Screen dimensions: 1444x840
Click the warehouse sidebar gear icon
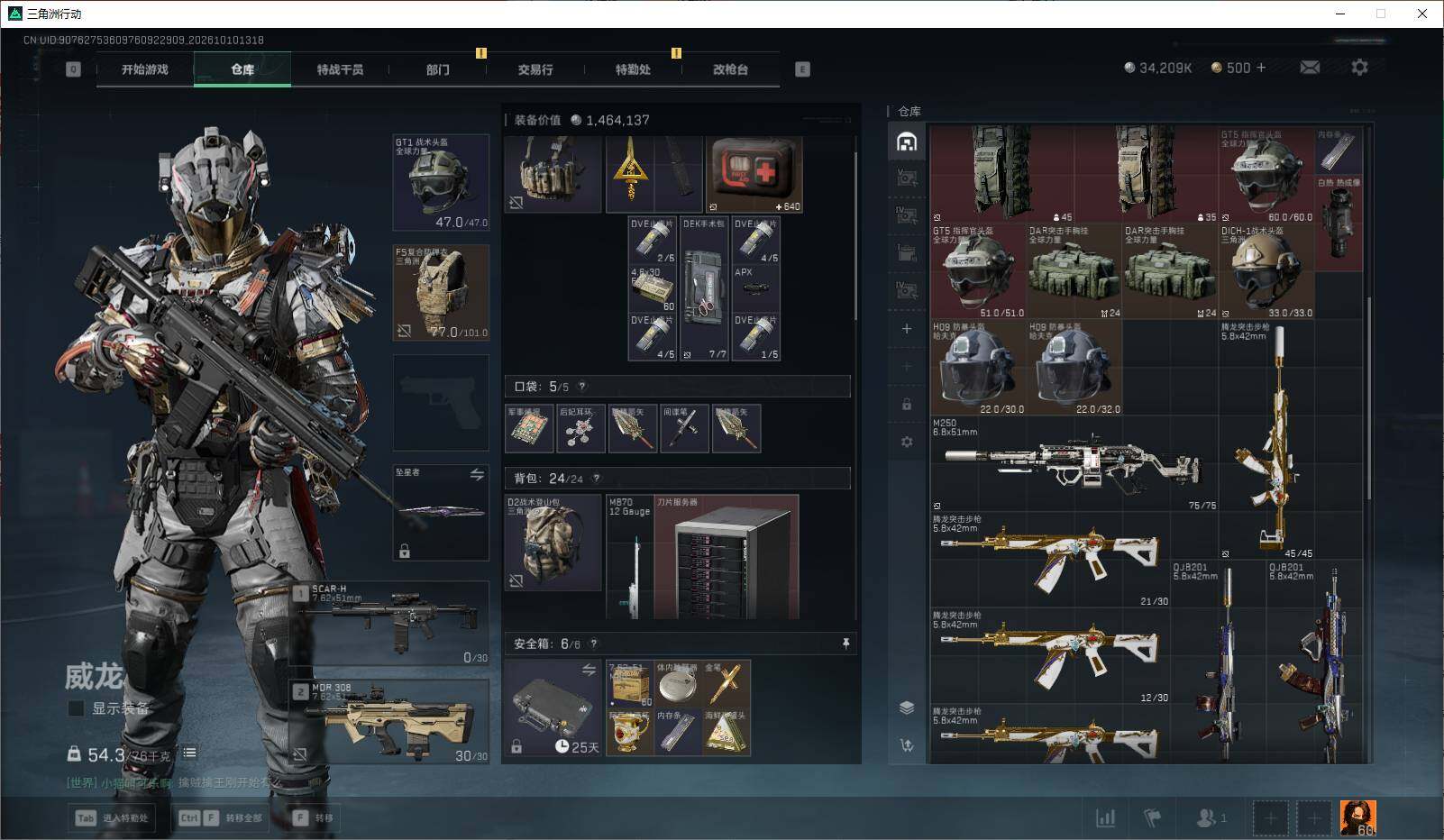pyautogui.click(x=907, y=442)
